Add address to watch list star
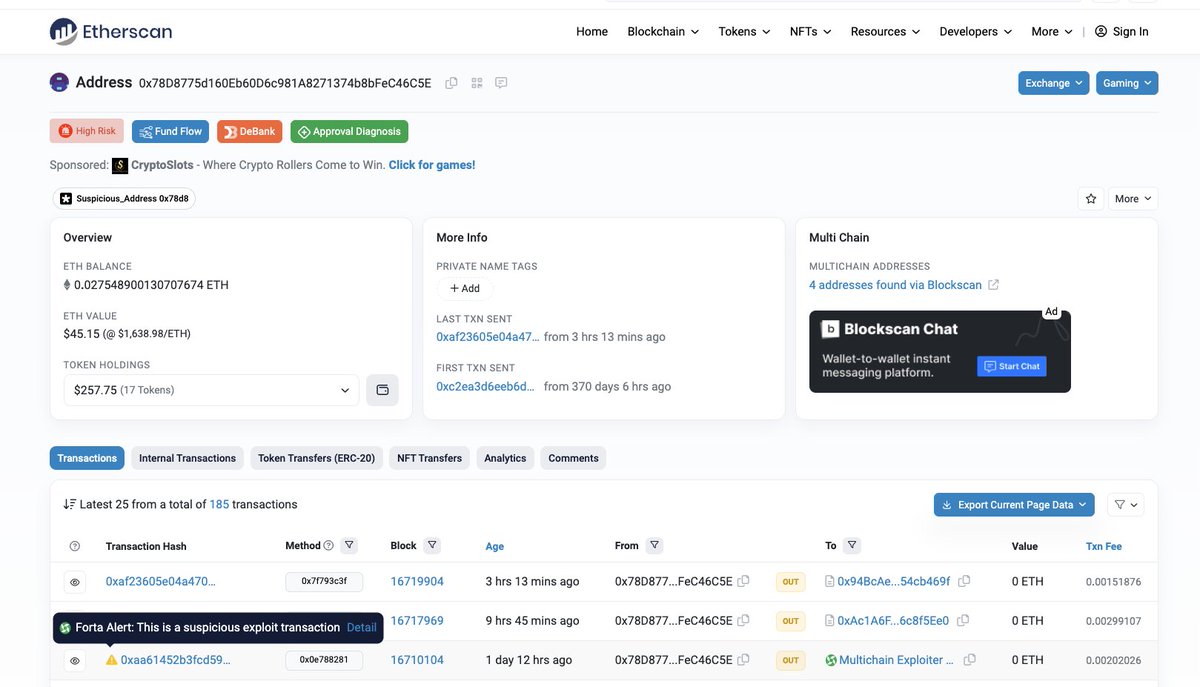This screenshot has height=687, width=1200. point(1091,199)
